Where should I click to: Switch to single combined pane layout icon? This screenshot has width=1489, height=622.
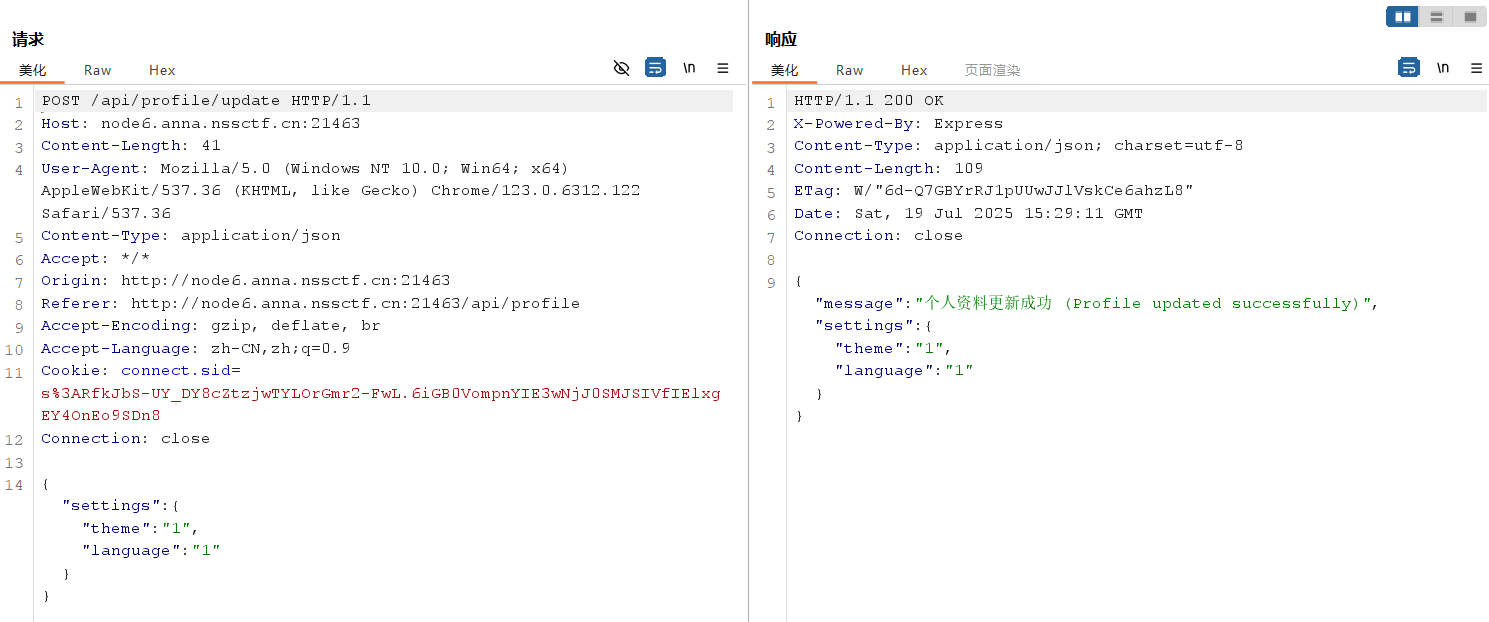1470,17
